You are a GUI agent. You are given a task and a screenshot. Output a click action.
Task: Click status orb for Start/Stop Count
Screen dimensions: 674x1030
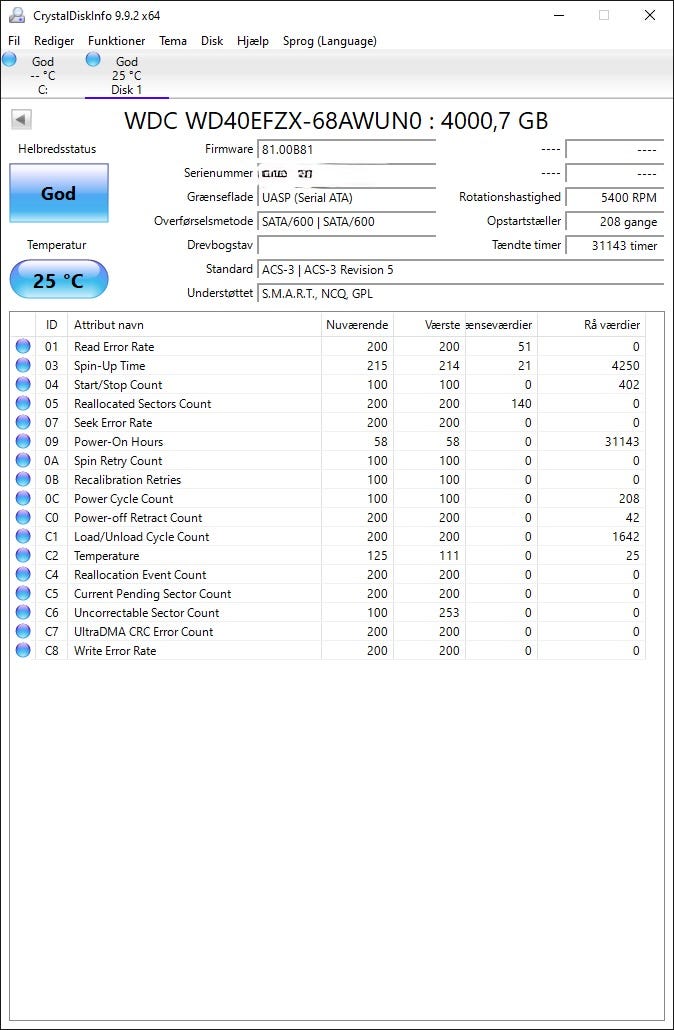coord(23,384)
